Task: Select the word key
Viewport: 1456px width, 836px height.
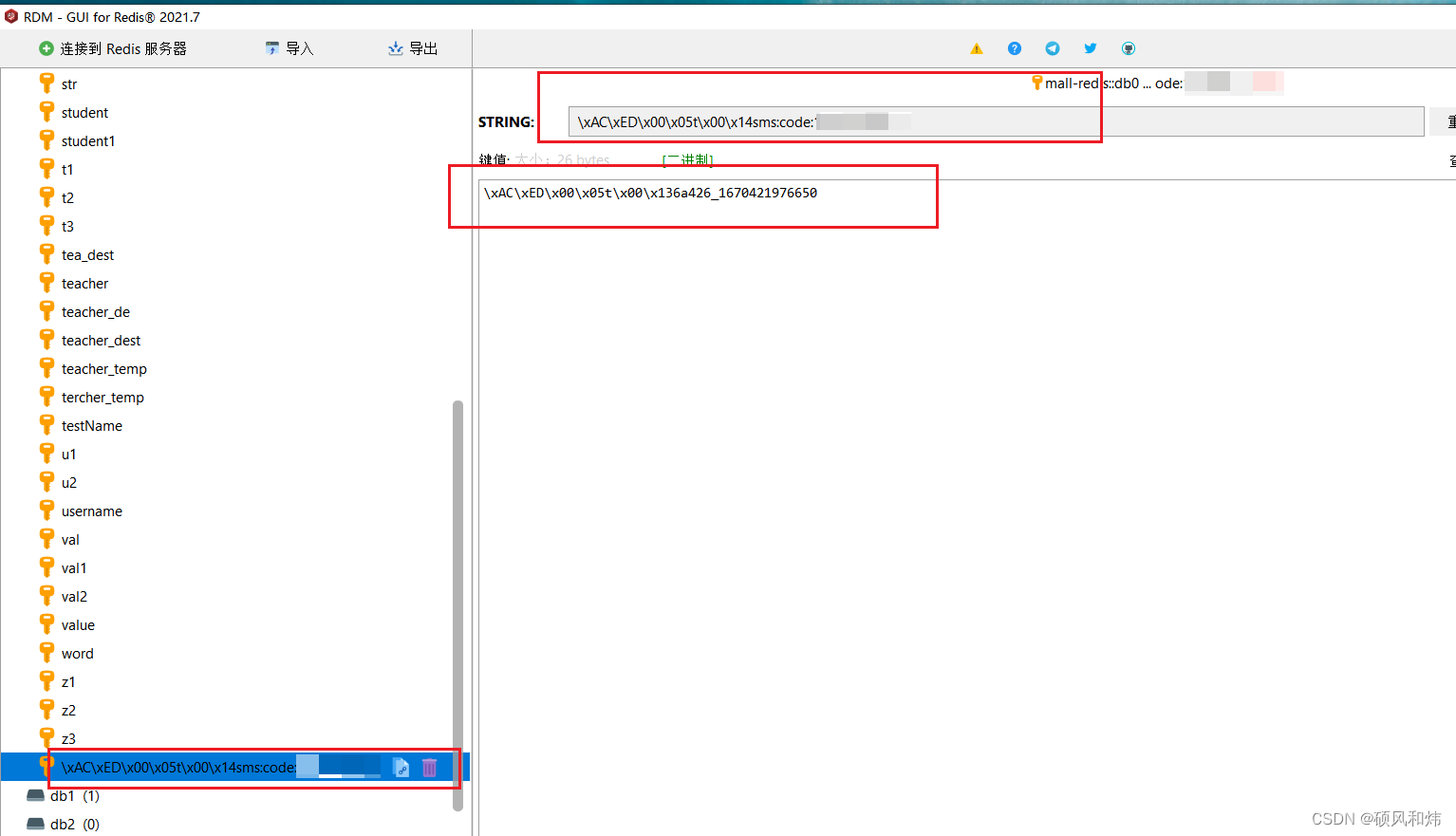Action: coord(78,654)
